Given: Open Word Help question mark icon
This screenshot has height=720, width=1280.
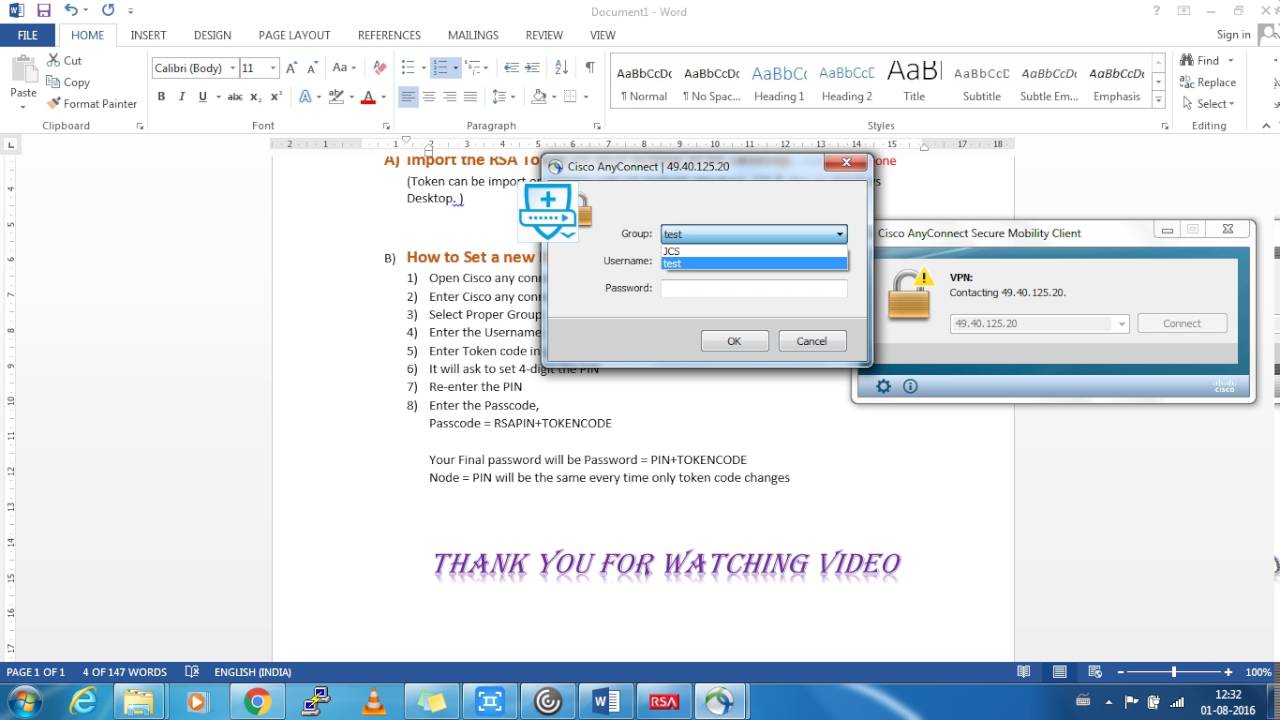Looking at the screenshot, I should click(1157, 11).
